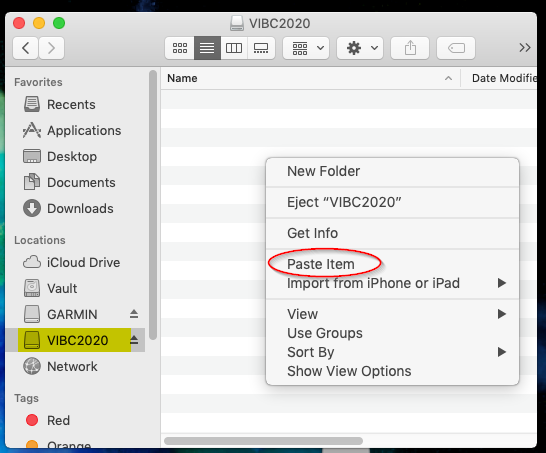
Task: Minimize window with the yellow button
Action: [39, 23]
